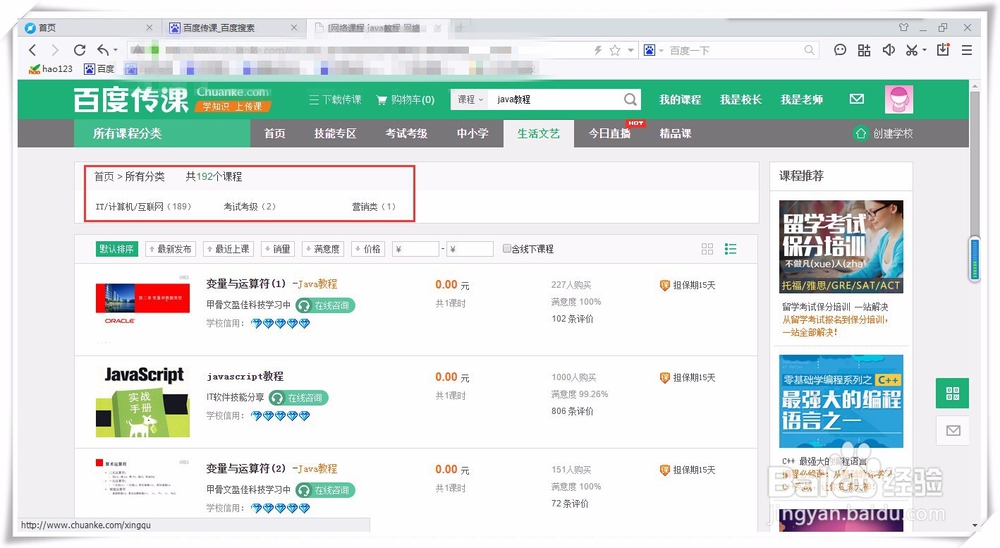The width and height of the screenshot is (1000, 548).
Task: Switch to the 首页 browser tab
Action: (x=89, y=27)
